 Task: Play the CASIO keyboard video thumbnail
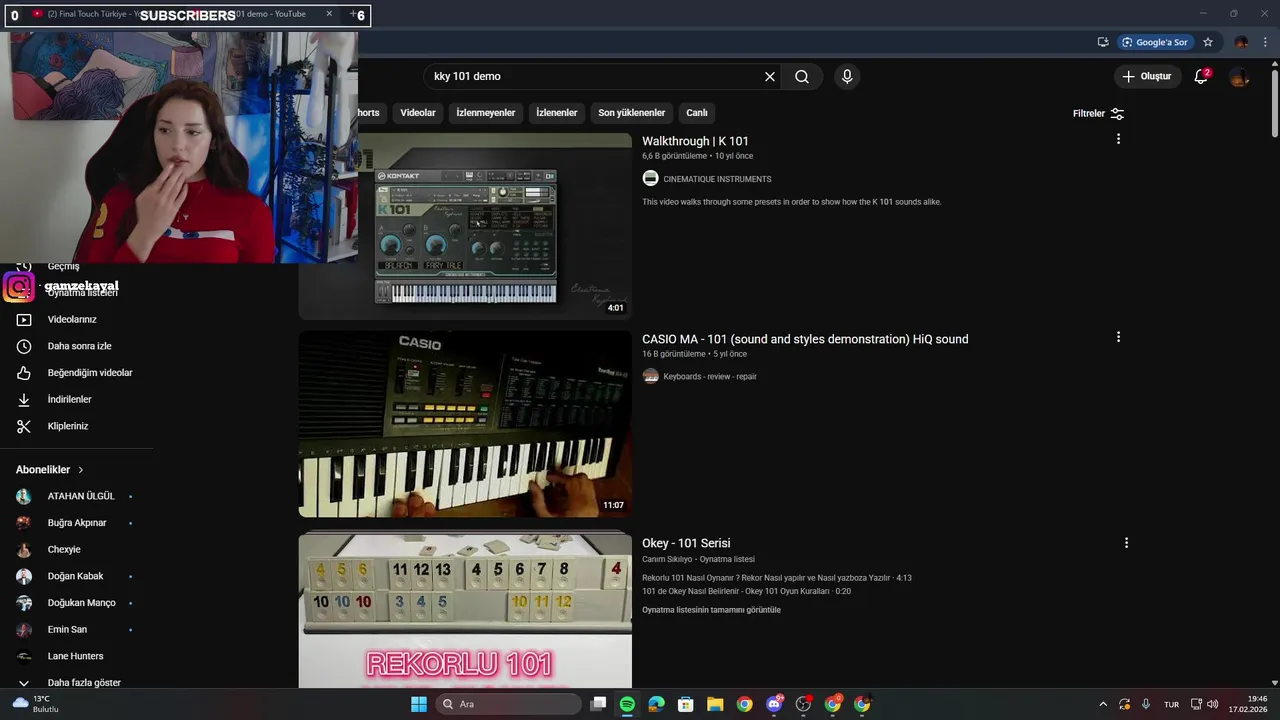click(465, 424)
